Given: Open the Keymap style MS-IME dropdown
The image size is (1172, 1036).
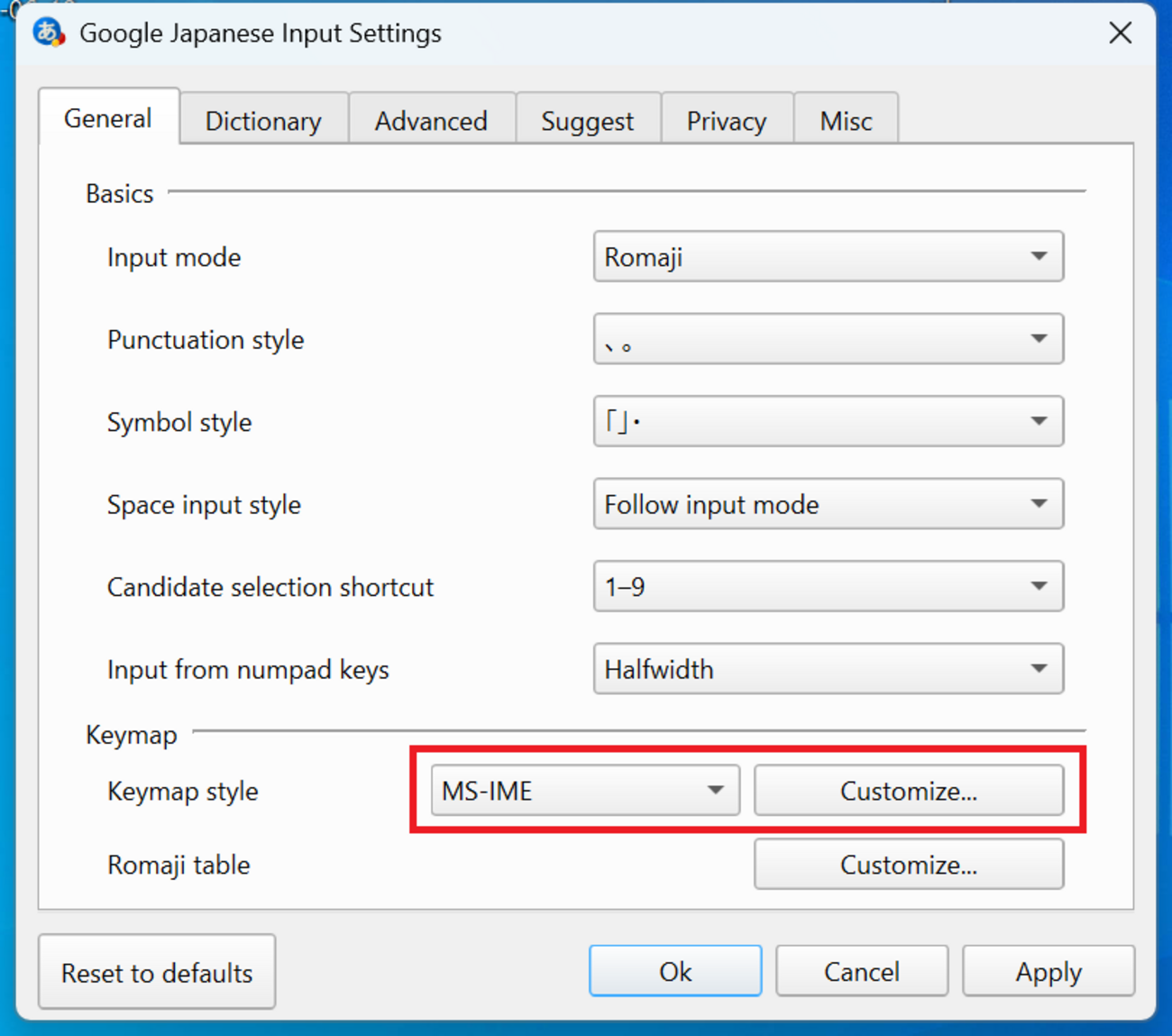Looking at the screenshot, I should (x=584, y=791).
